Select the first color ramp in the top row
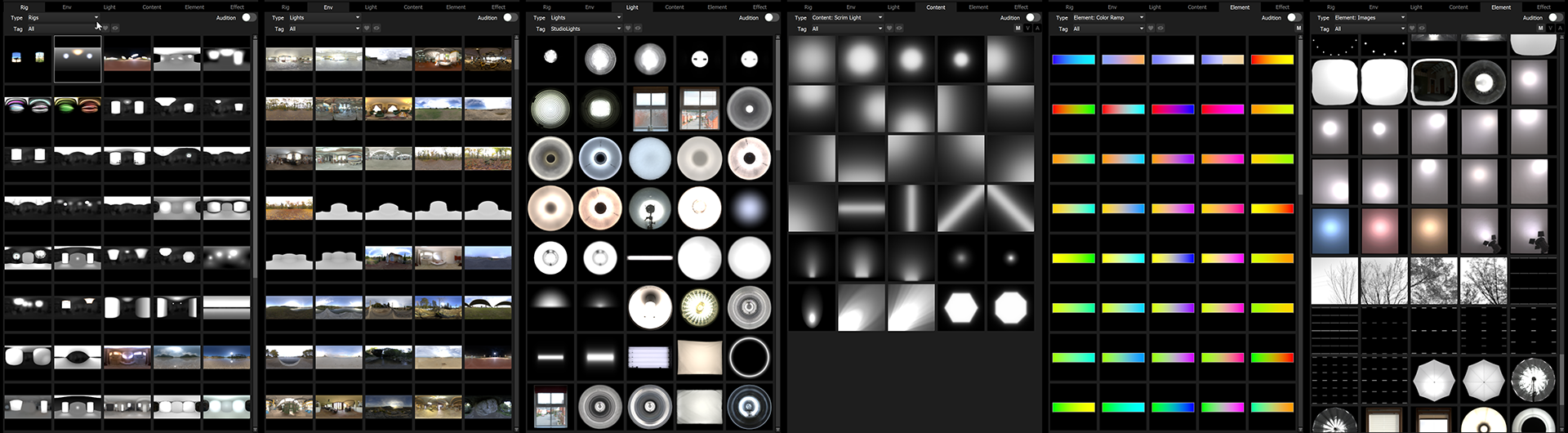The height and width of the screenshot is (433, 1568). click(1073, 60)
